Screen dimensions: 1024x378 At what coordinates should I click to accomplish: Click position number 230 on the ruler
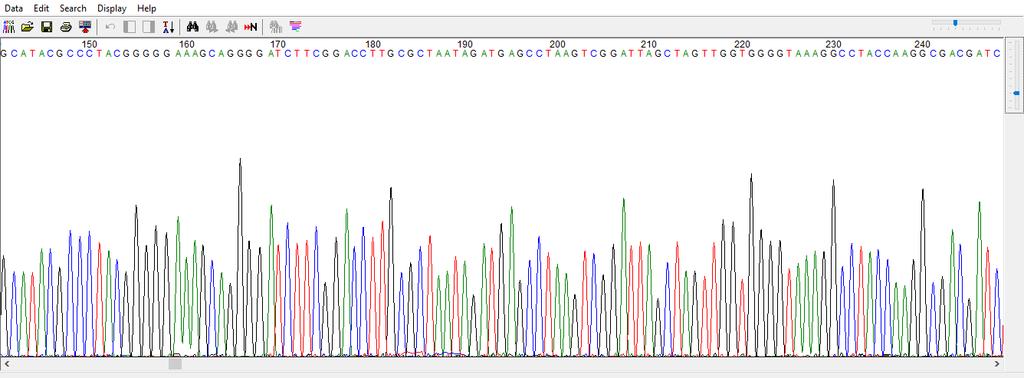click(834, 44)
